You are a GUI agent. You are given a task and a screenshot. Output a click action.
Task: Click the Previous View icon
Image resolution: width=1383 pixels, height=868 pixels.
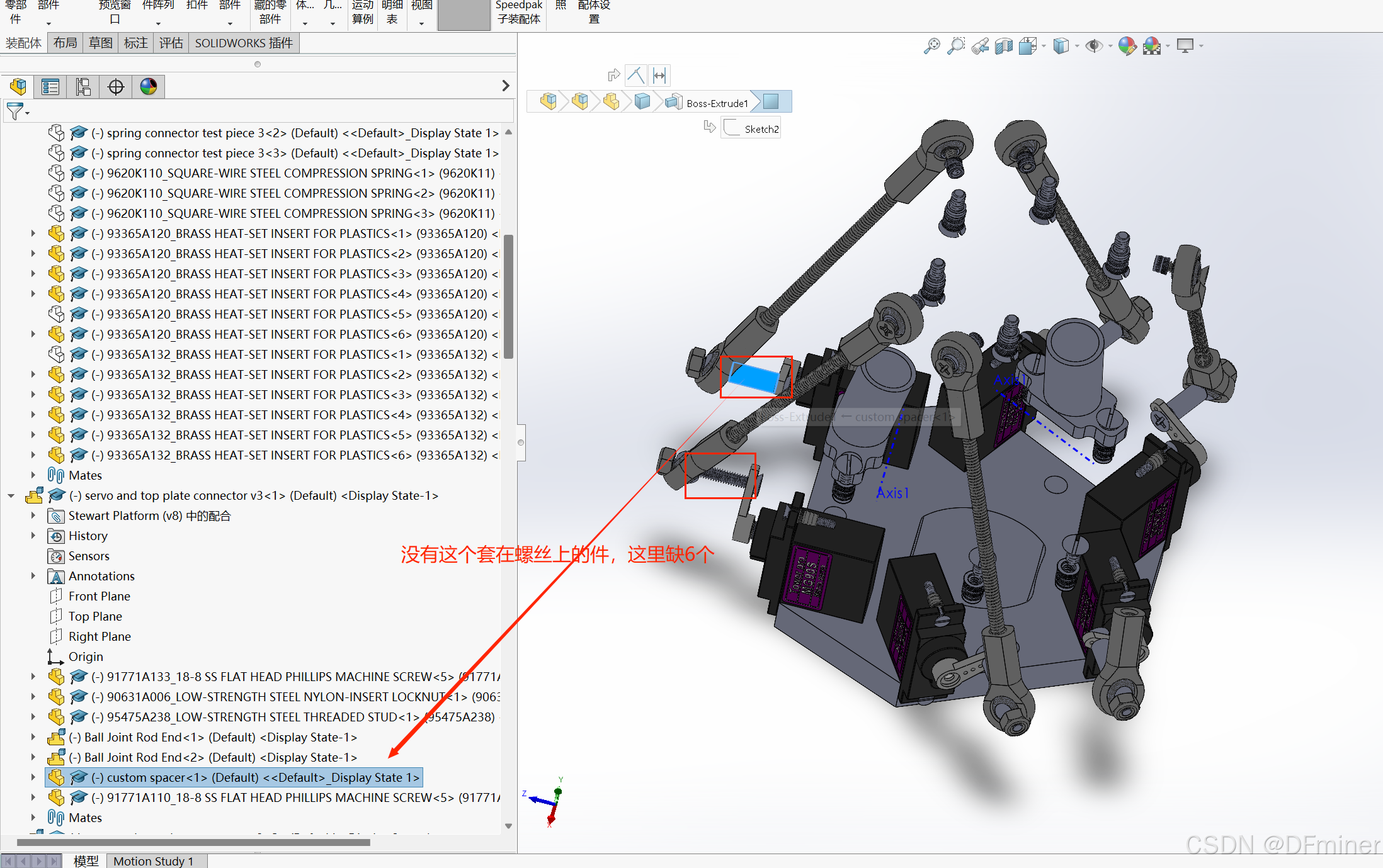[x=980, y=46]
